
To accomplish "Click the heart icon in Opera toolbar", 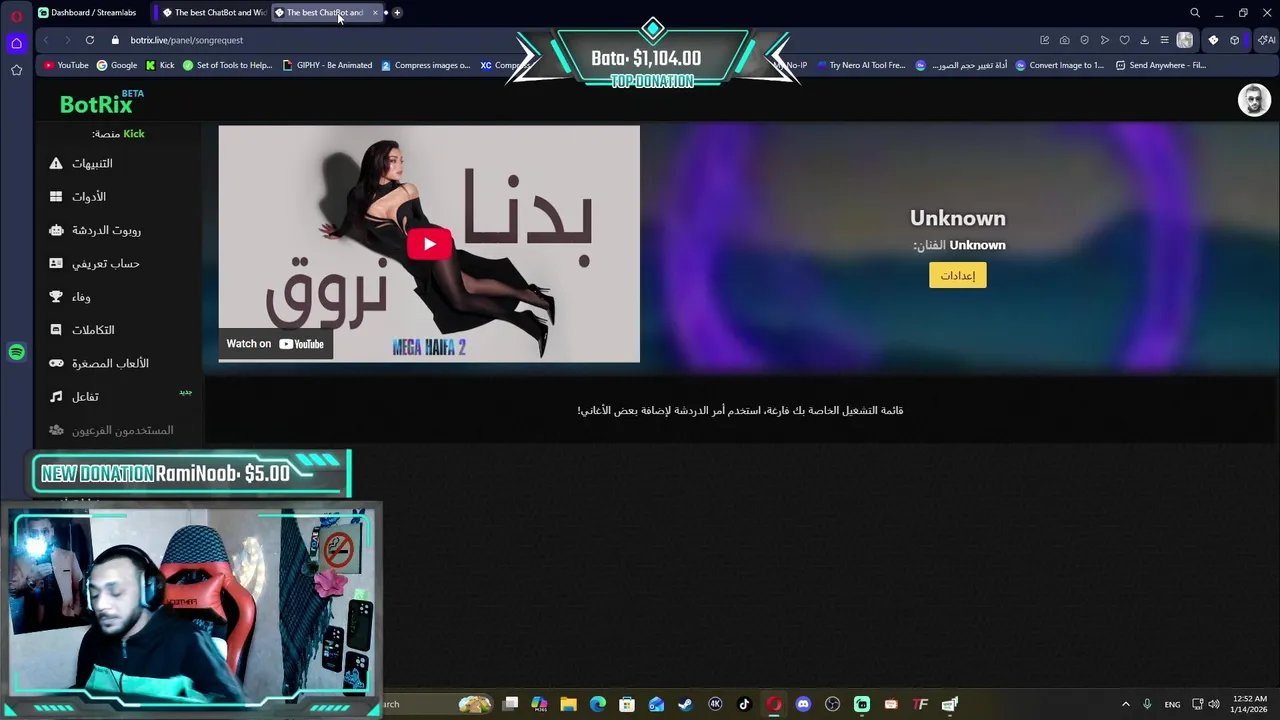I will (x=1124, y=40).
